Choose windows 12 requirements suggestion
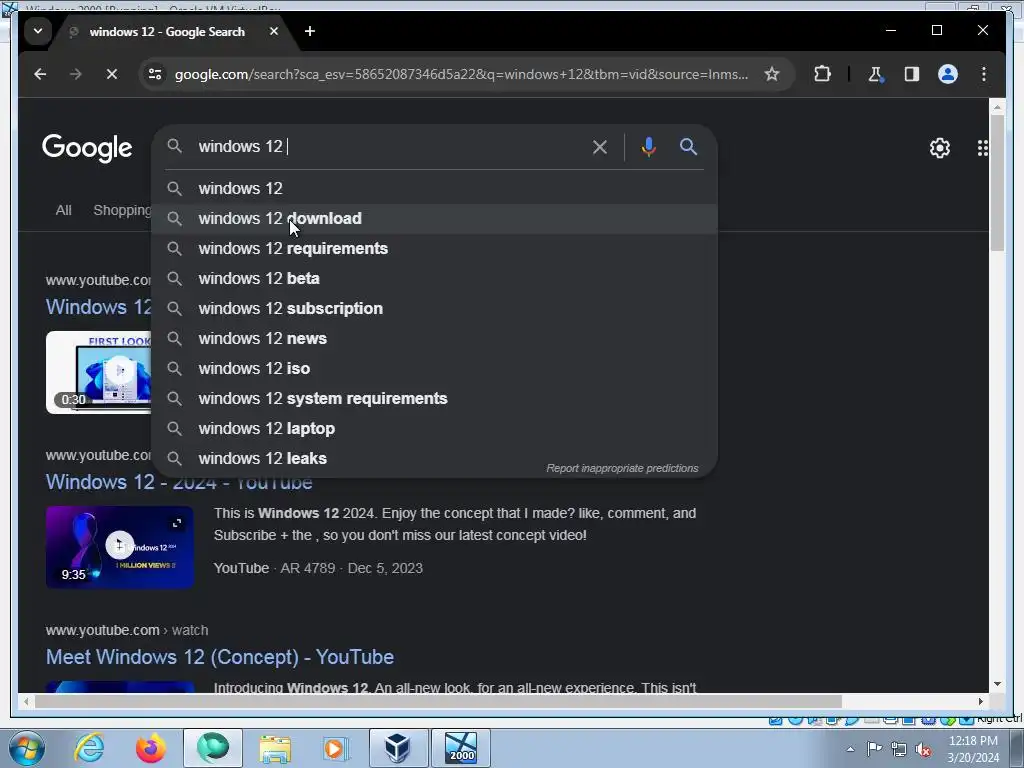The height and width of the screenshot is (768, 1024). (434, 248)
